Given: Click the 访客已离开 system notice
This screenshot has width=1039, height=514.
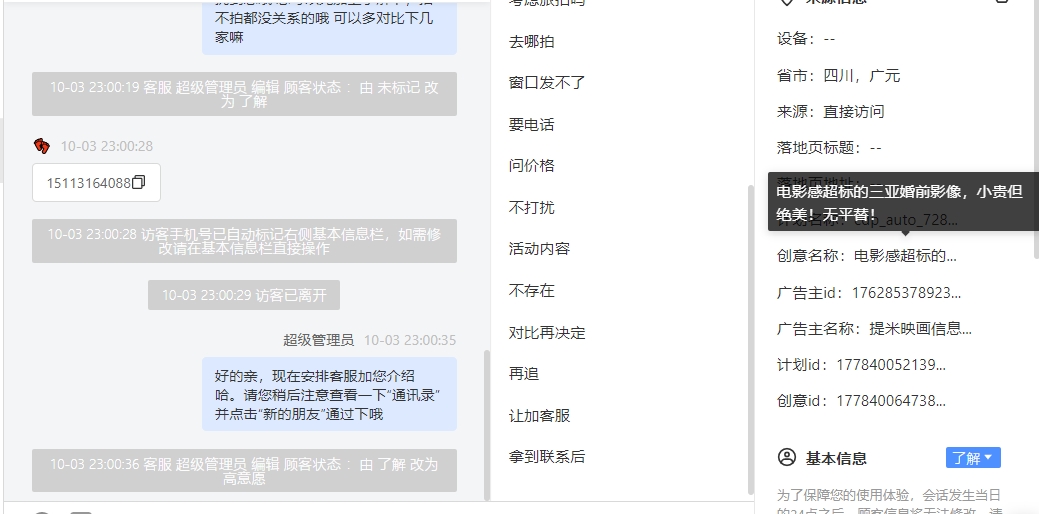Looking at the screenshot, I should pyautogui.click(x=244, y=295).
